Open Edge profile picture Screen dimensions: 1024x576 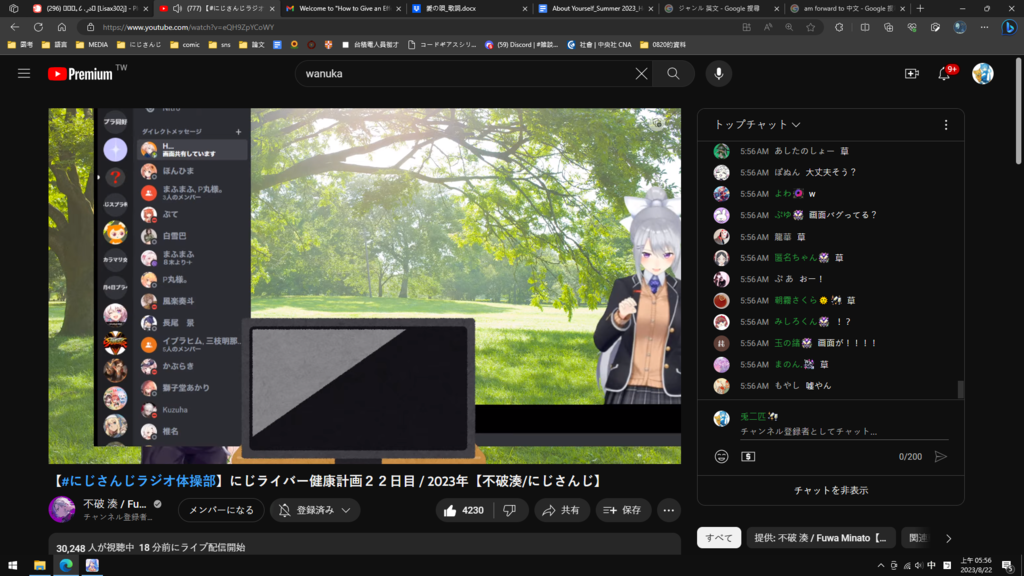click(959, 27)
